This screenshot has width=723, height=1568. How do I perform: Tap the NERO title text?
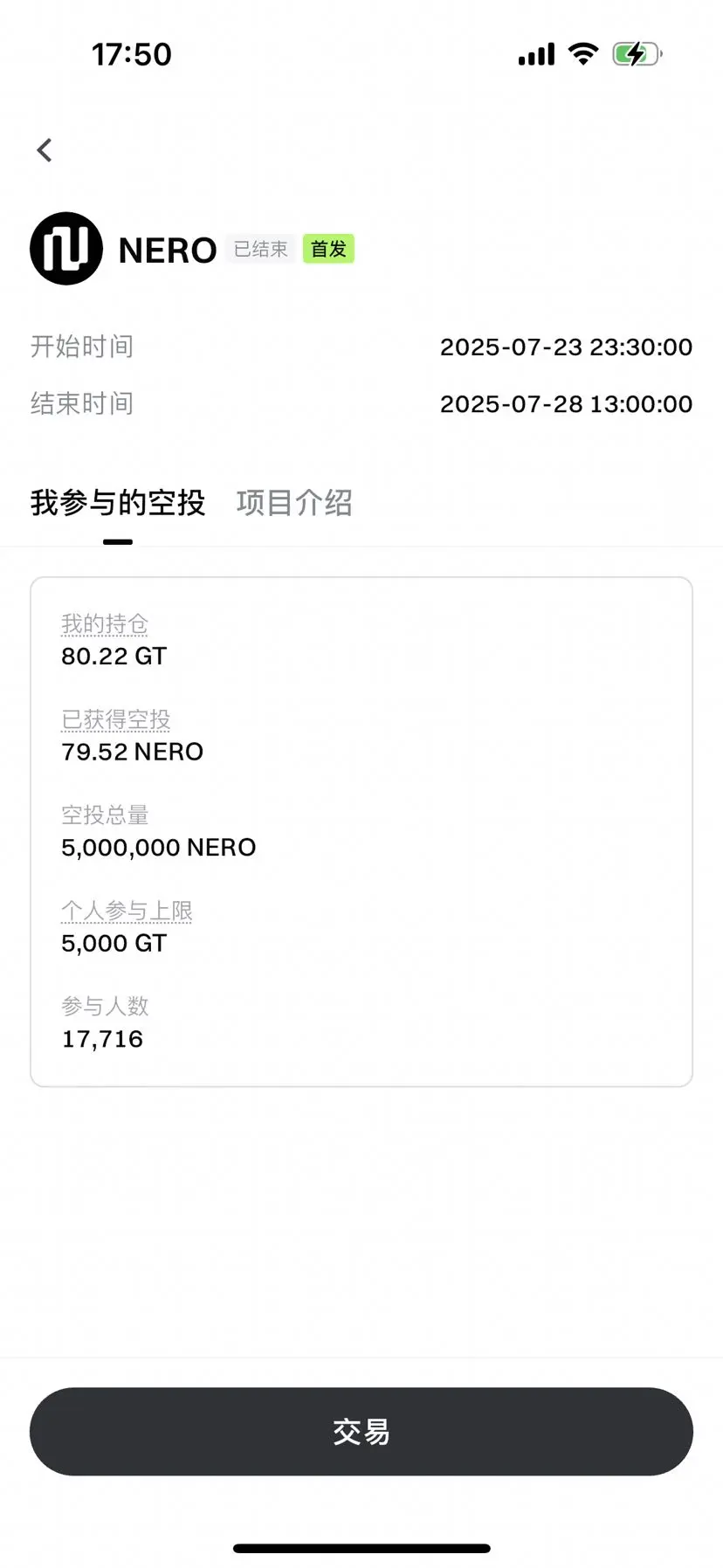pos(168,251)
